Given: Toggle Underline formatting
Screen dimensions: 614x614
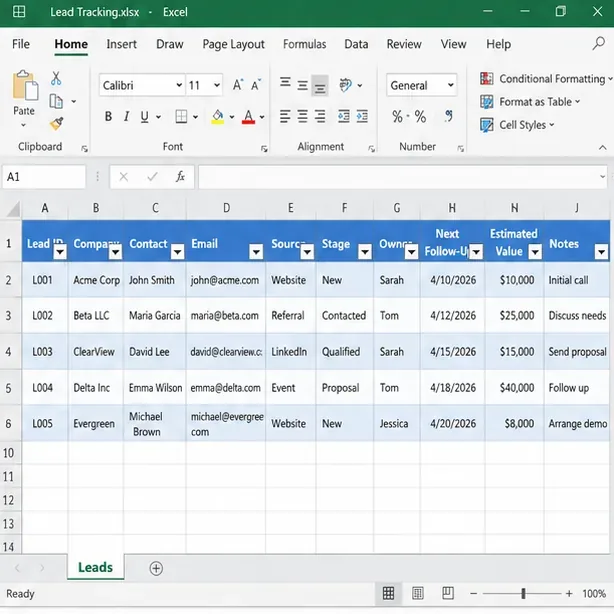Looking at the screenshot, I should tap(144, 116).
